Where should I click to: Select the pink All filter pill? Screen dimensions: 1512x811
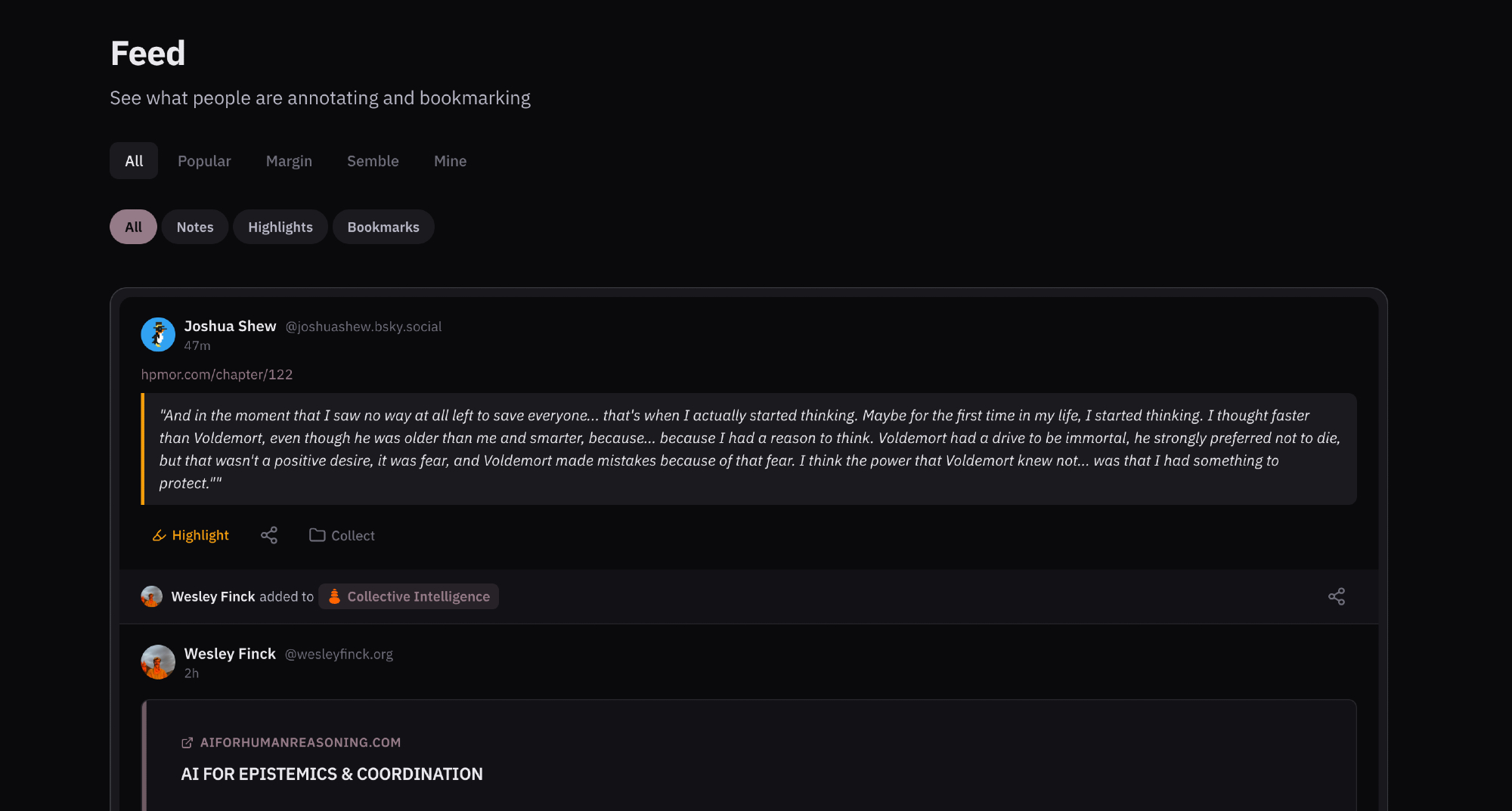(x=133, y=227)
